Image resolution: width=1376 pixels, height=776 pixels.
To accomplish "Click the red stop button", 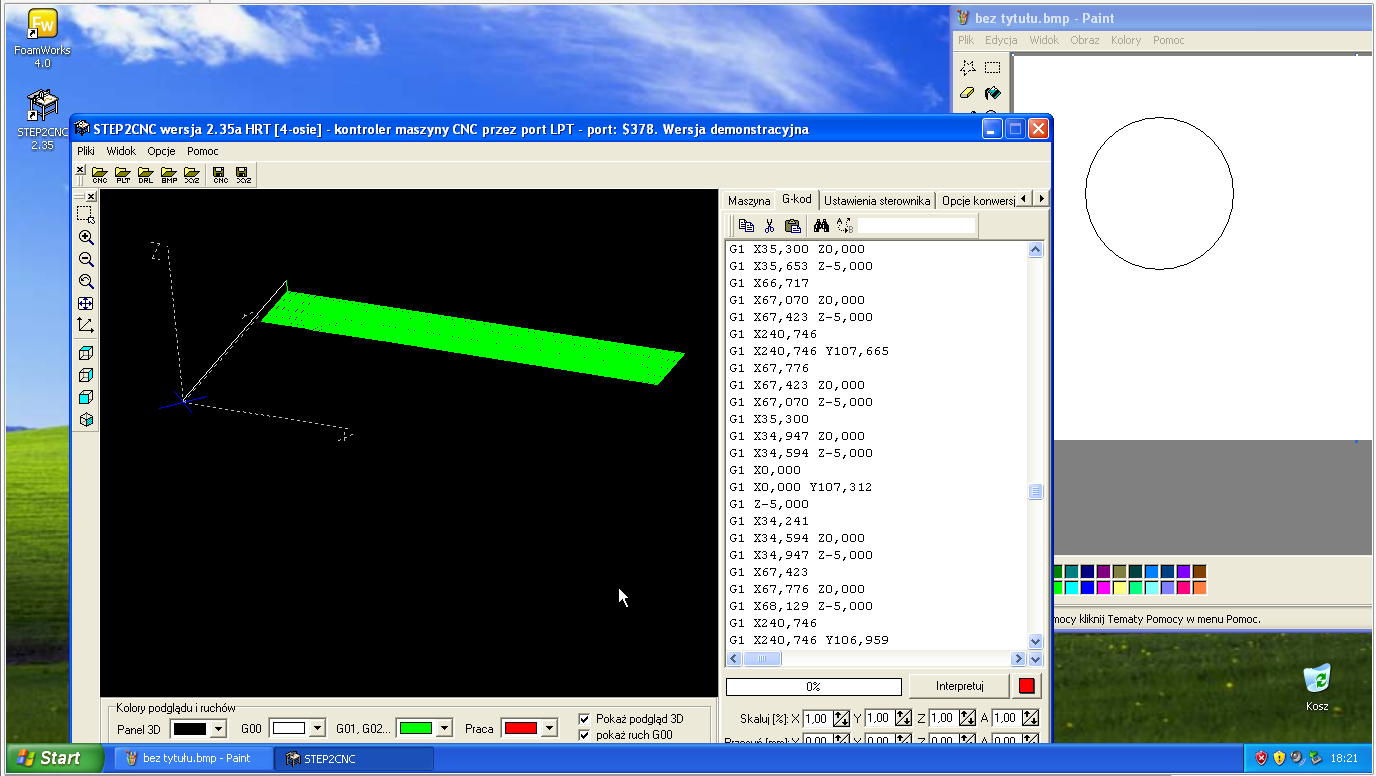I will coord(1027,686).
